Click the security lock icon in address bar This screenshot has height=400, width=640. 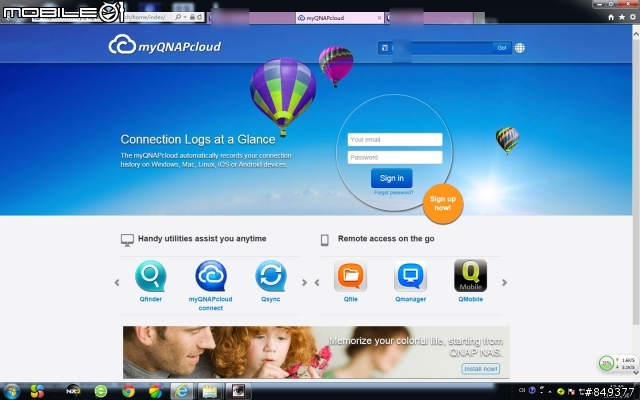tap(192, 17)
